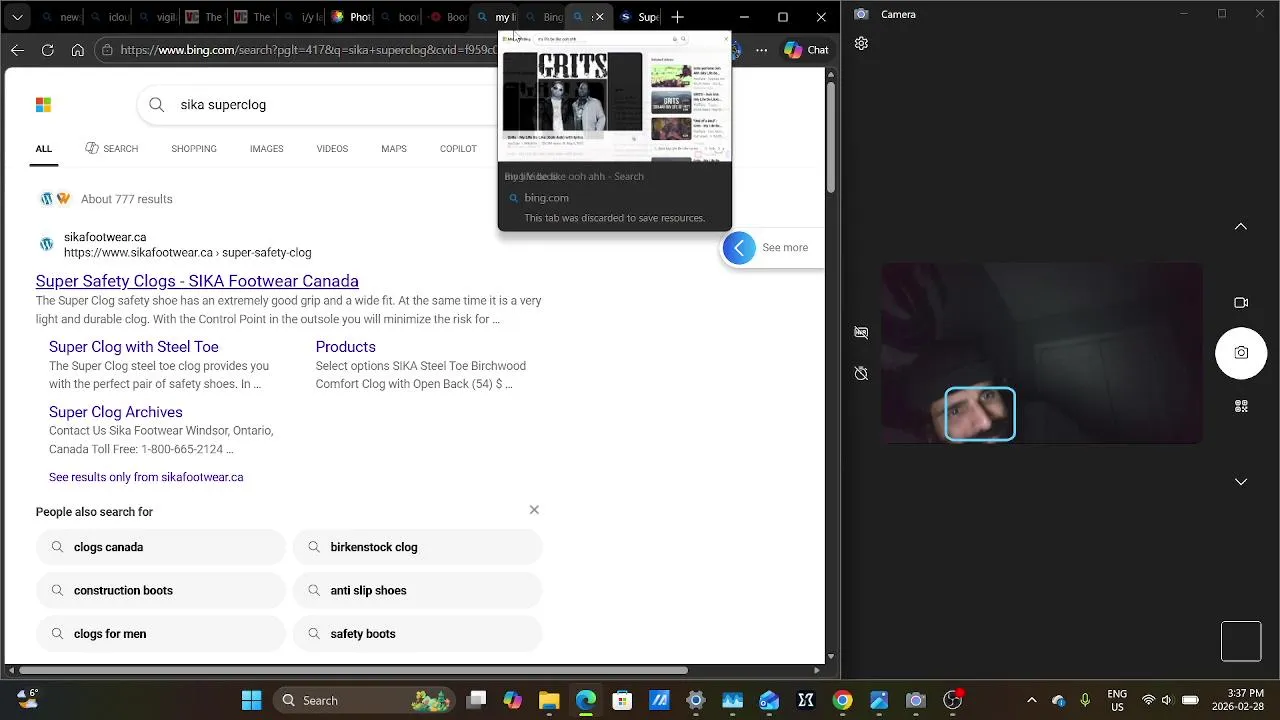Open the Edge tab list dropdown
Image resolution: width=1280 pixels, height=720 pixels.
pos(17,17)
